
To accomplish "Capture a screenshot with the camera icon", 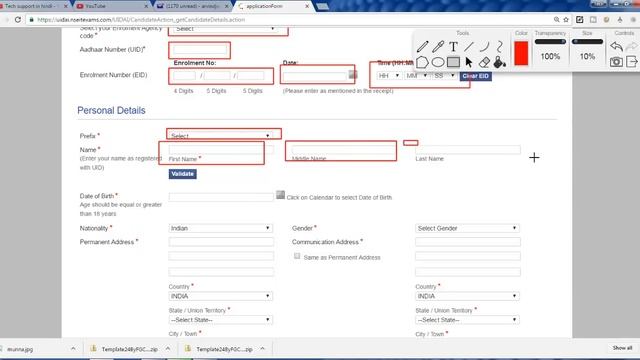I will (x=616, y=62).
